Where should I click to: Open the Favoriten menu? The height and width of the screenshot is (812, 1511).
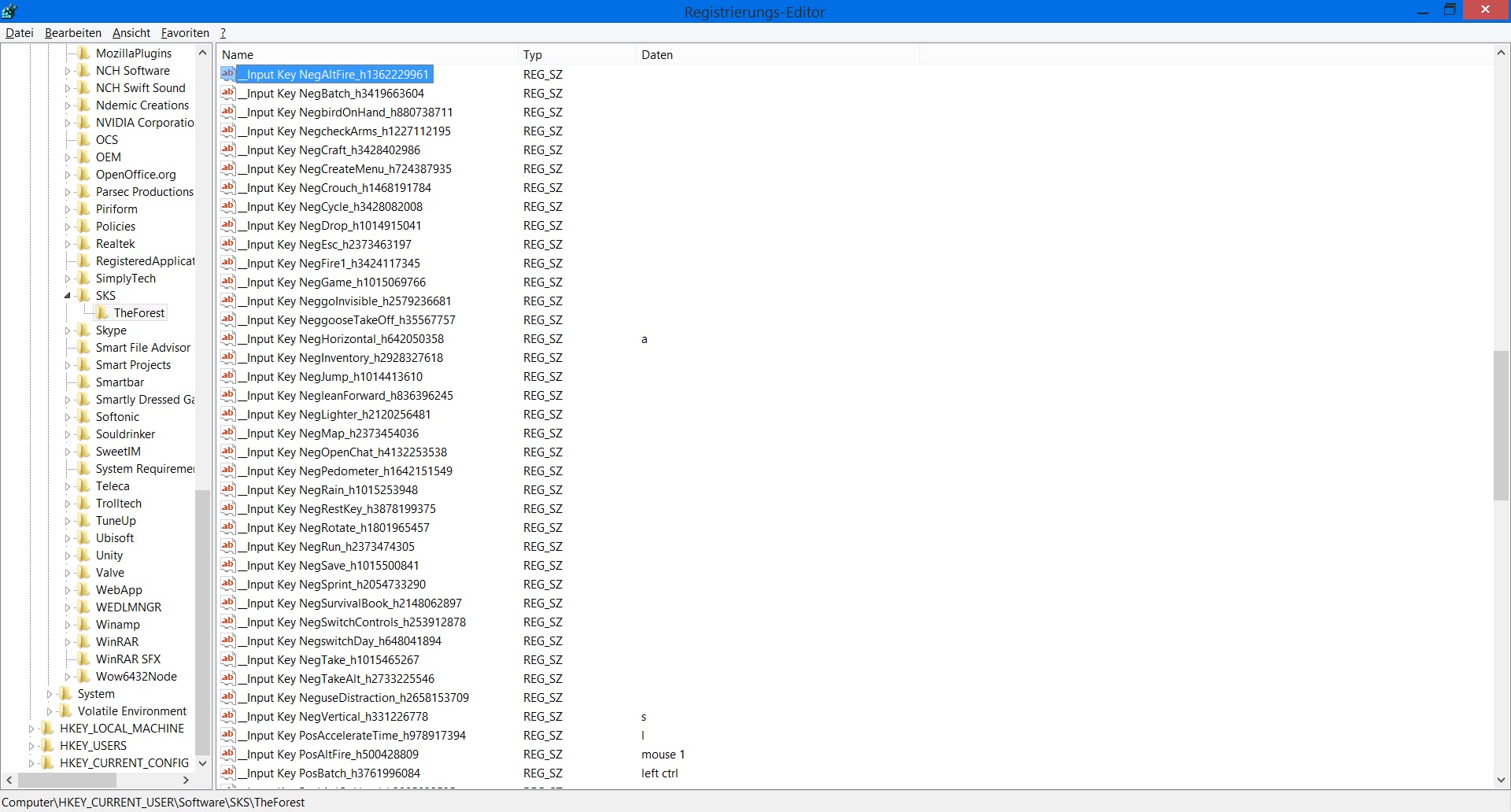pos(185,33)
